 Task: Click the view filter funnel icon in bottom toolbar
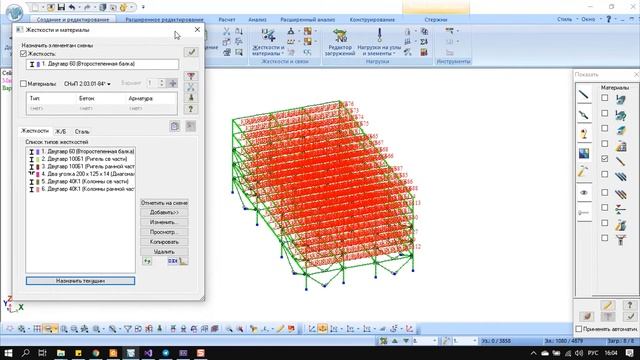click(x=128, y=329)
